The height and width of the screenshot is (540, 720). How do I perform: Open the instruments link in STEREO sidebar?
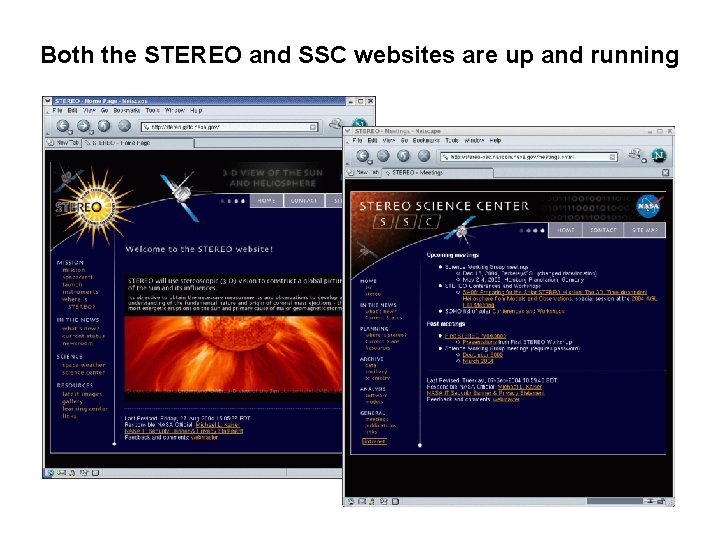[80, 292]
